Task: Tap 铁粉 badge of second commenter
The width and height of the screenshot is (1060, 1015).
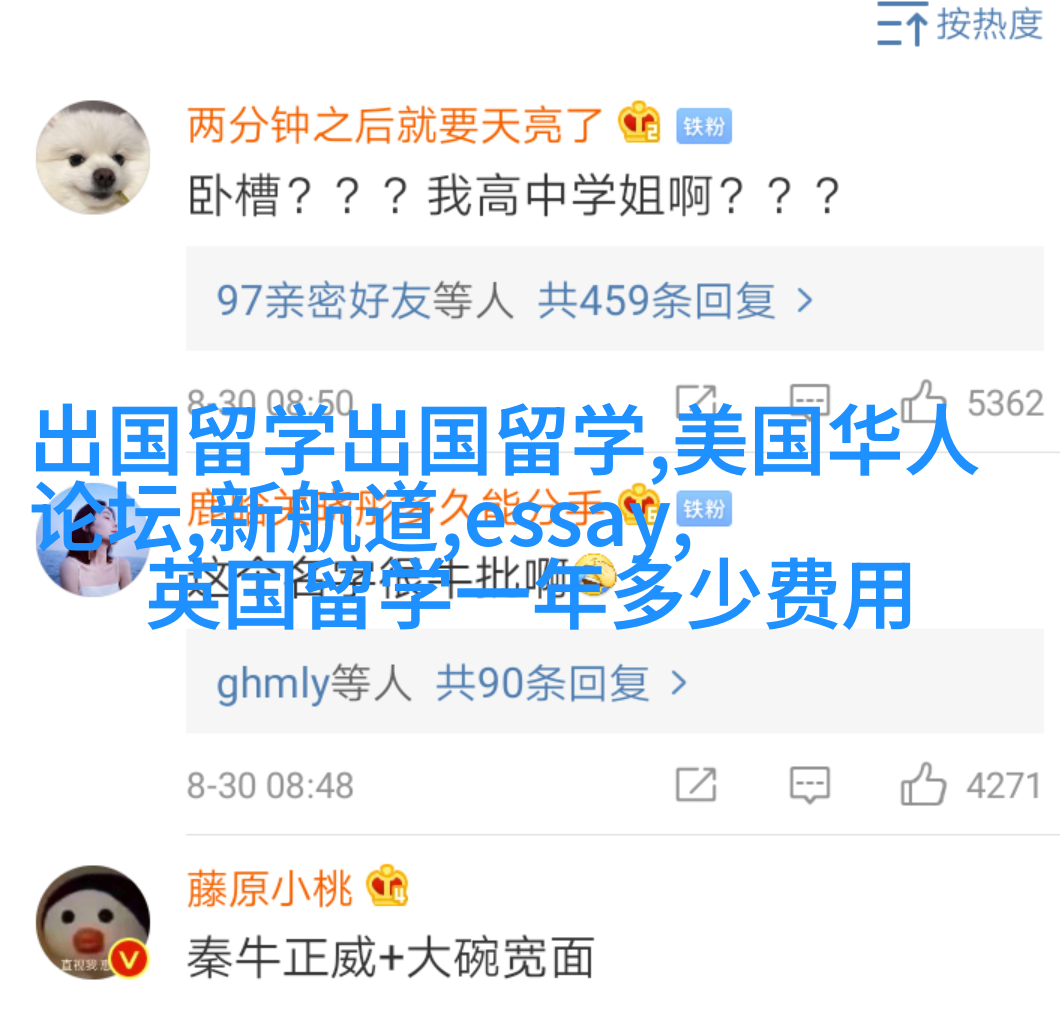Action: click(704, 509)
